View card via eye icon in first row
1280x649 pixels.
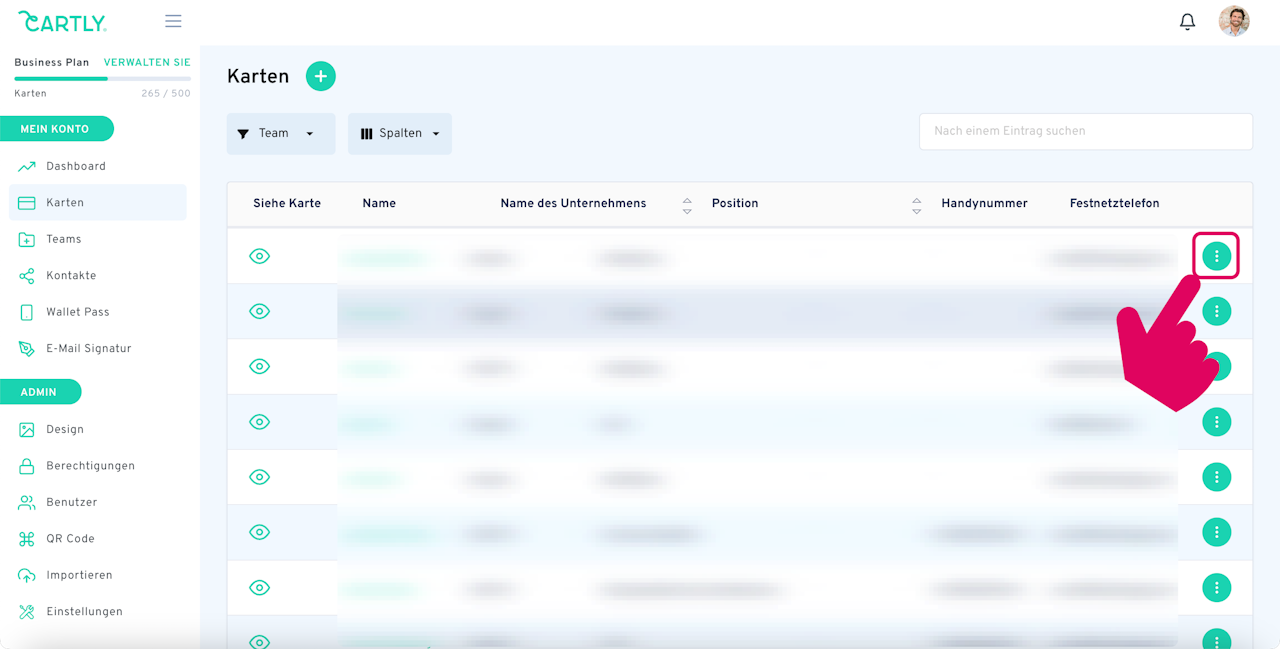tap(259, 256)
